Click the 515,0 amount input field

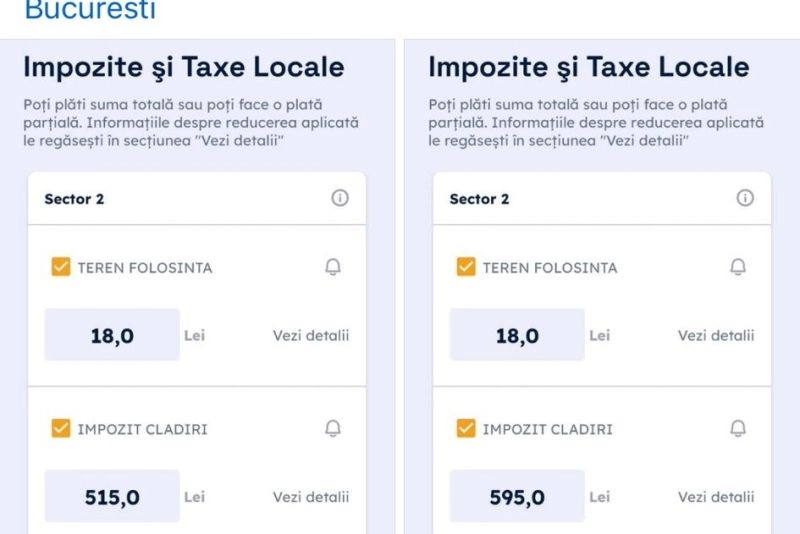(112, 497)
